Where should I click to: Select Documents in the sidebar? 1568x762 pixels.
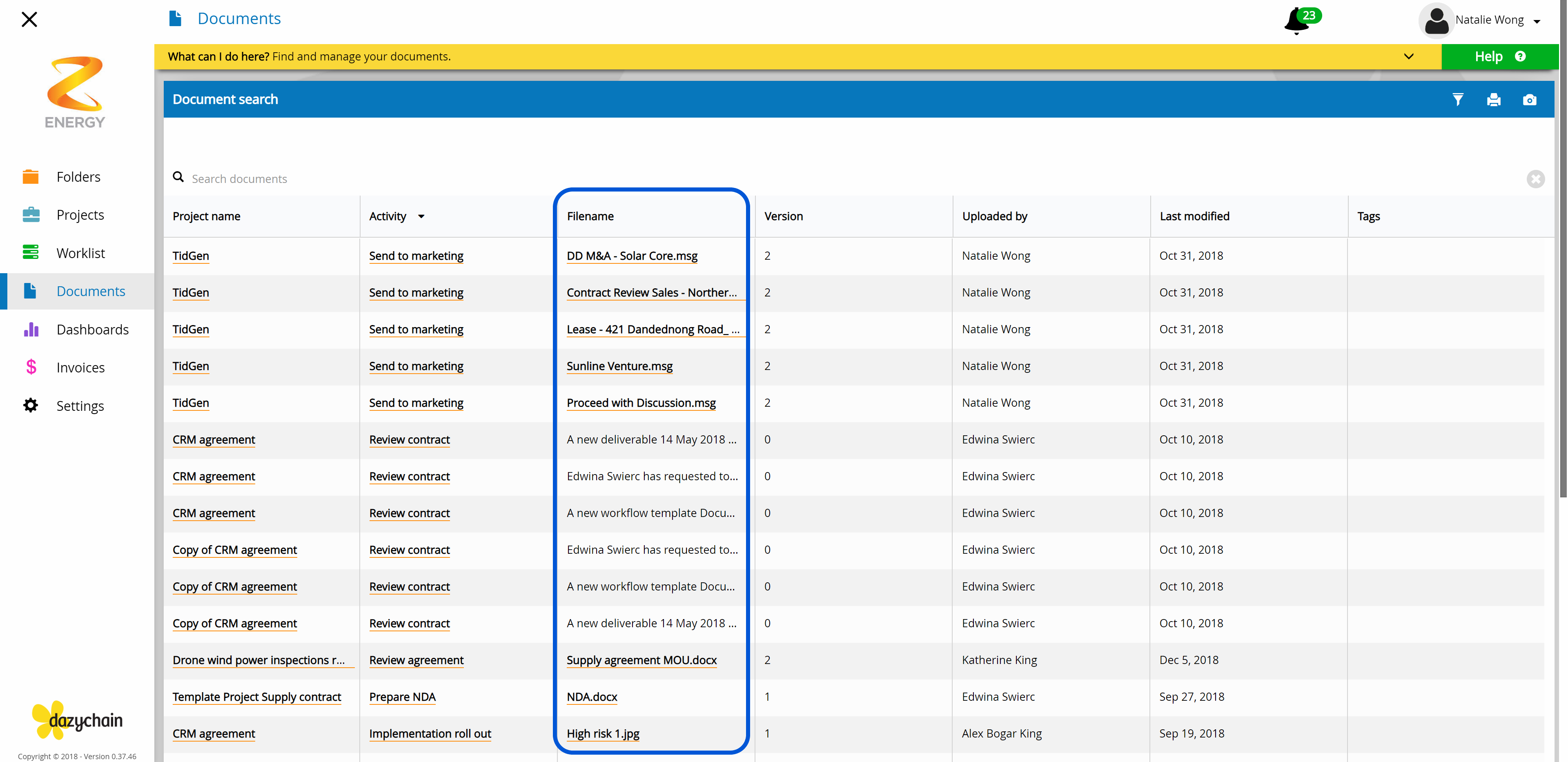pyautogui.click(x=91, y=292)
